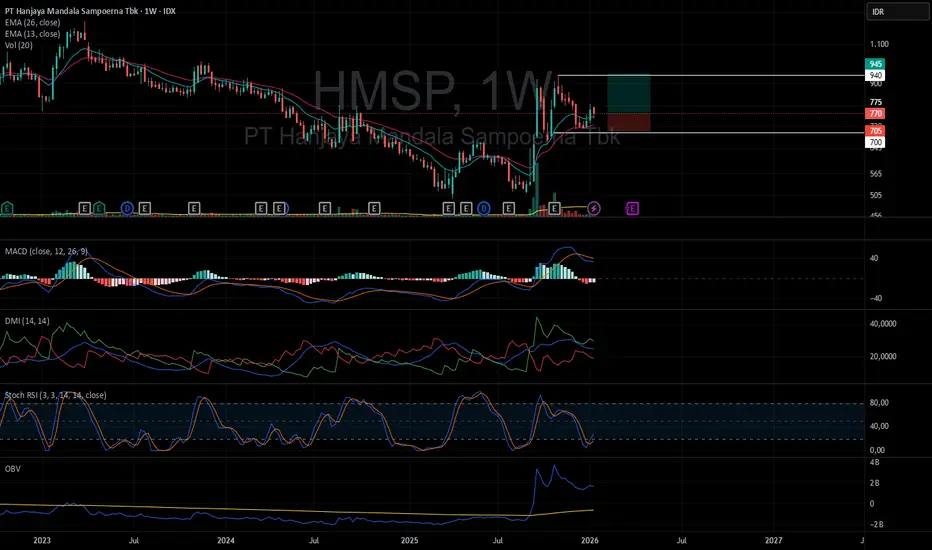Image resolution: width=932 pixels, height=550 pixels.
Task: Click the red 705 price label
Action: 875,131
